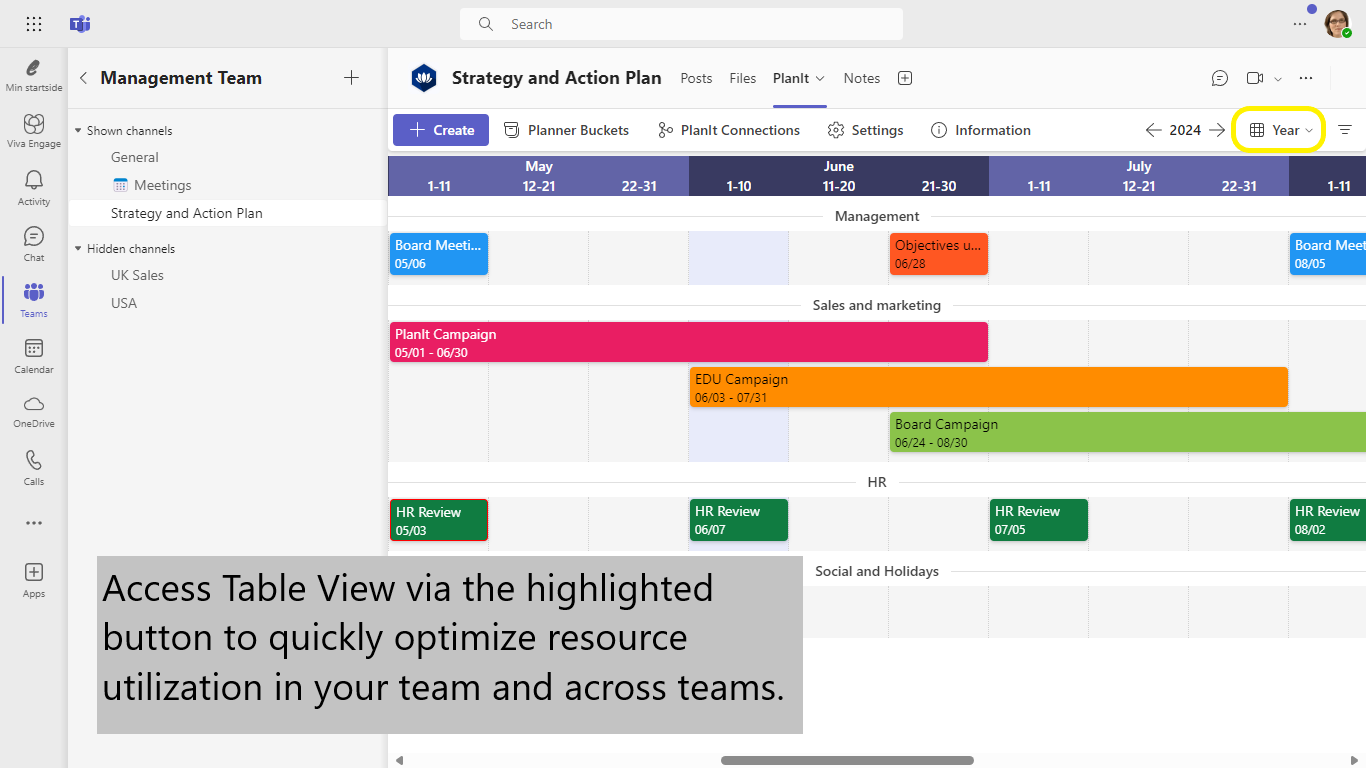Switch to the Posts tab

696,78
